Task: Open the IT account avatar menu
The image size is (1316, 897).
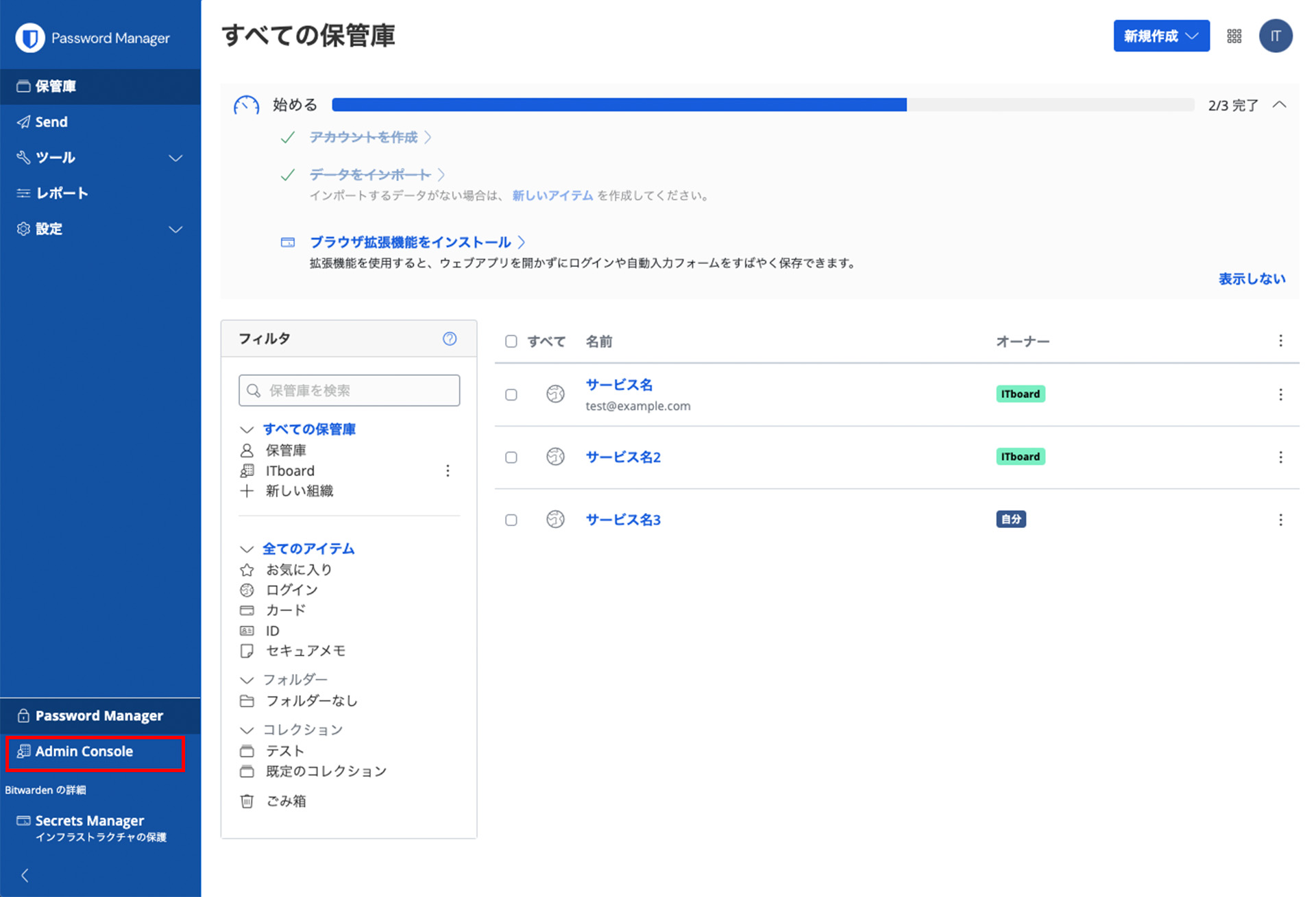Action: coord(1275,36)
